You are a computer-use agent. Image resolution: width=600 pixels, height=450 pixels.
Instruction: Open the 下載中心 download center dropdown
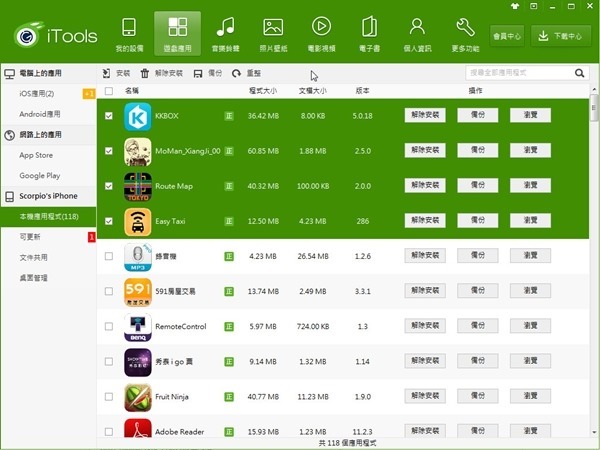tap(560, 36)
